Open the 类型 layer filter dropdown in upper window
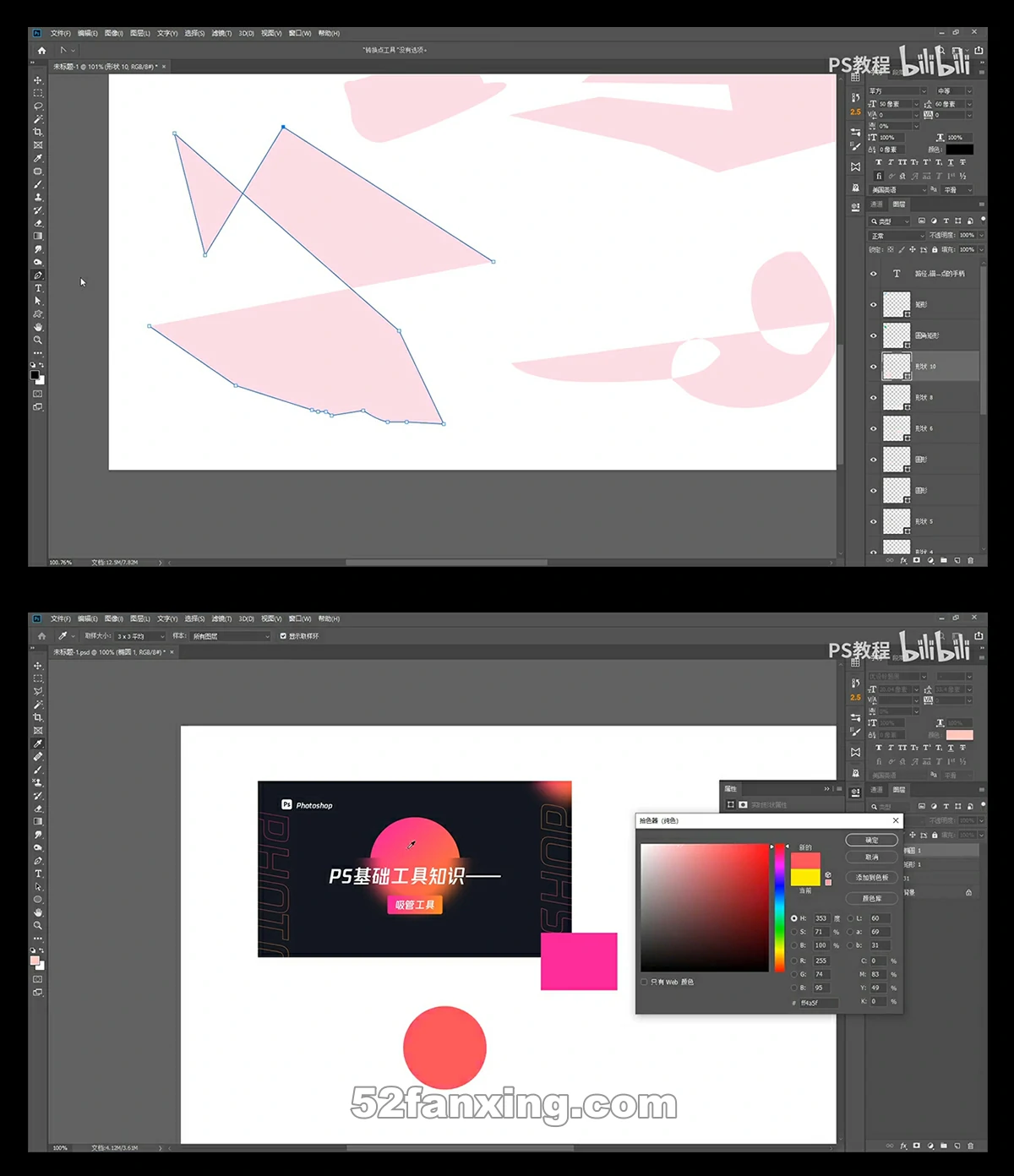This screenshot has width=1014, height=1176. (x=891, y=221)
